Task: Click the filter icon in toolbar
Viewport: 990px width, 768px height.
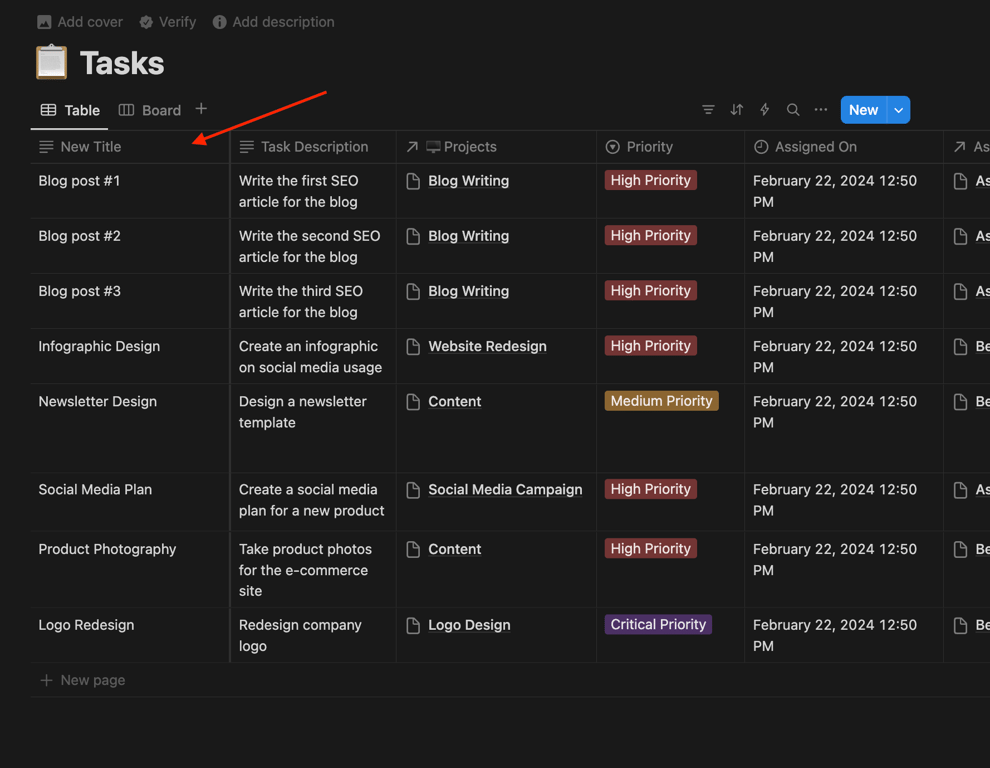Action: (708, 110)
